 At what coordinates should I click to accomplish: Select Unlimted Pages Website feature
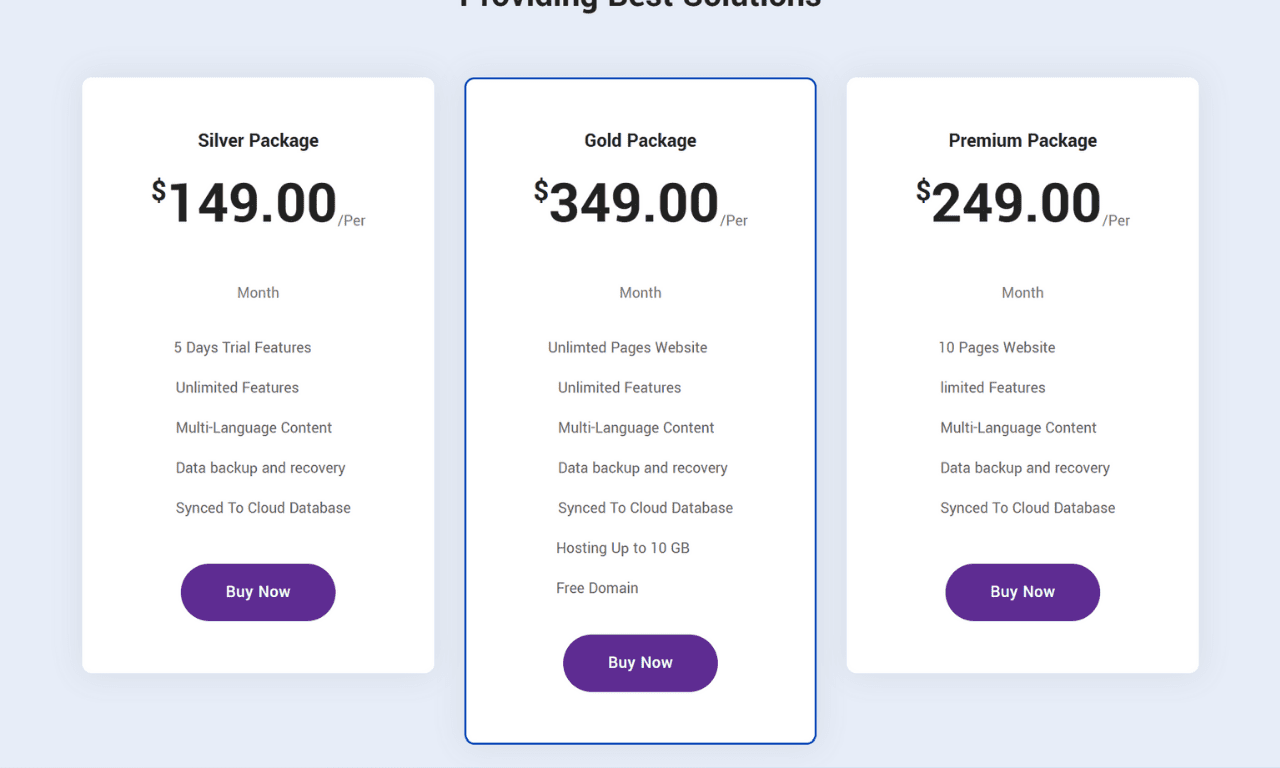point(627,348)
